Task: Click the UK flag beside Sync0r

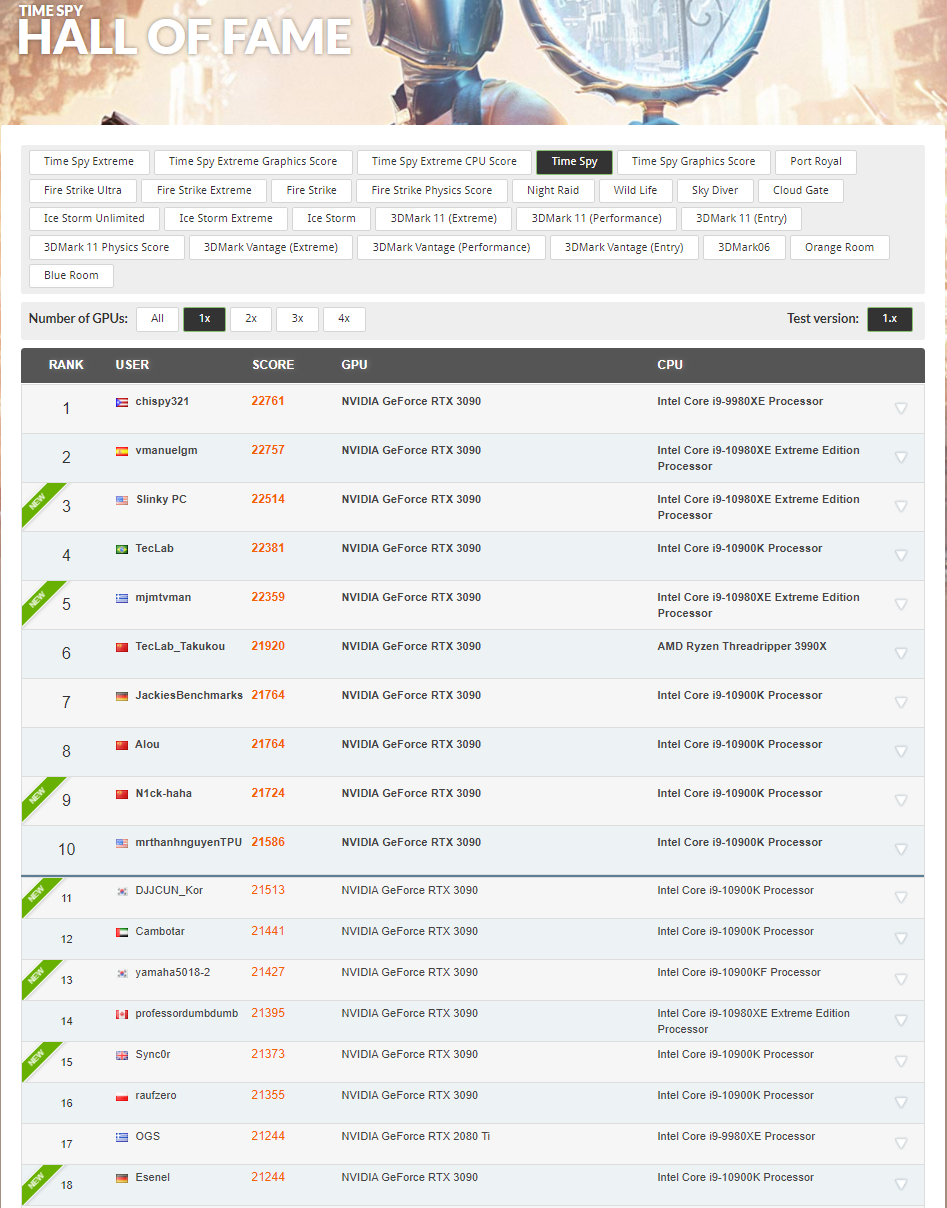Action: [x=122, y=1055]
